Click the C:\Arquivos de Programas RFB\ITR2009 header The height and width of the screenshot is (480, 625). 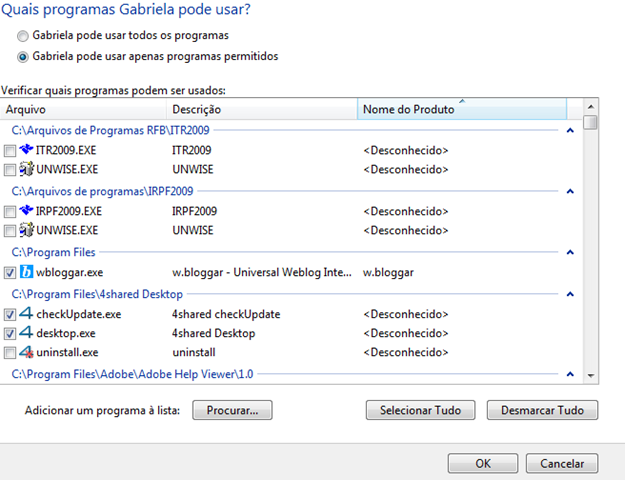click(110, 130)
